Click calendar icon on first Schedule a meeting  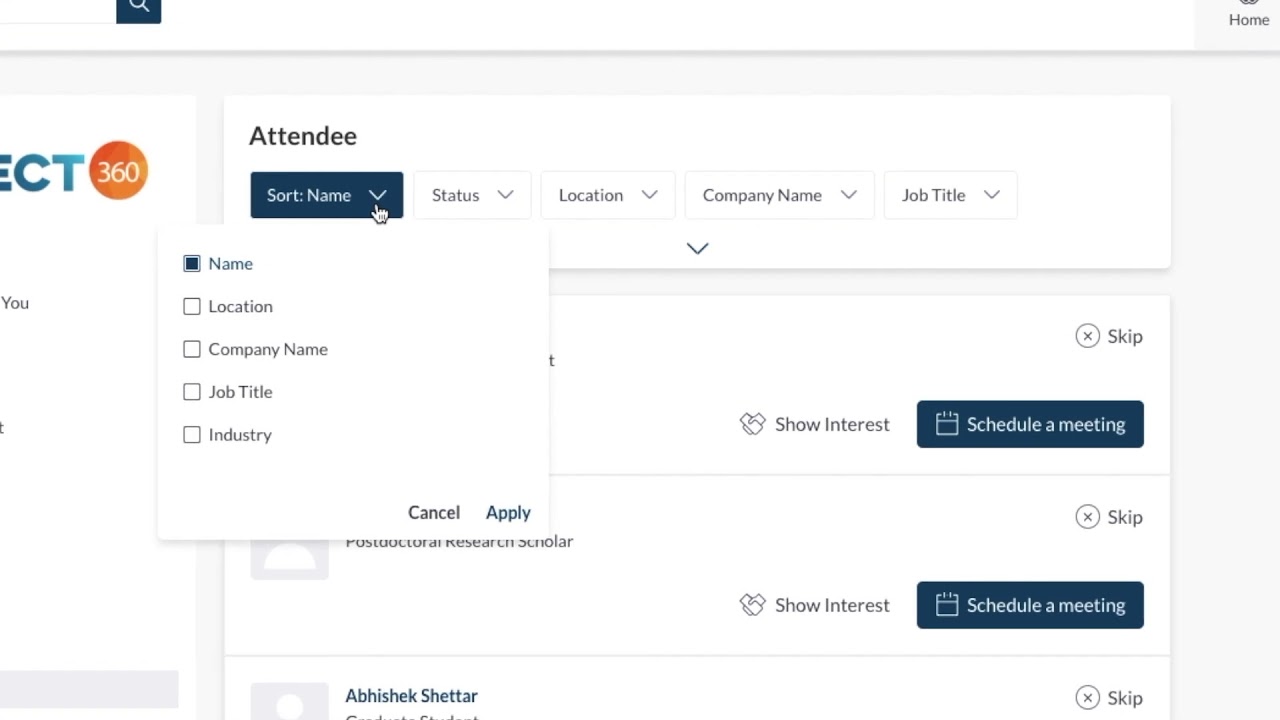coord(946,424)
